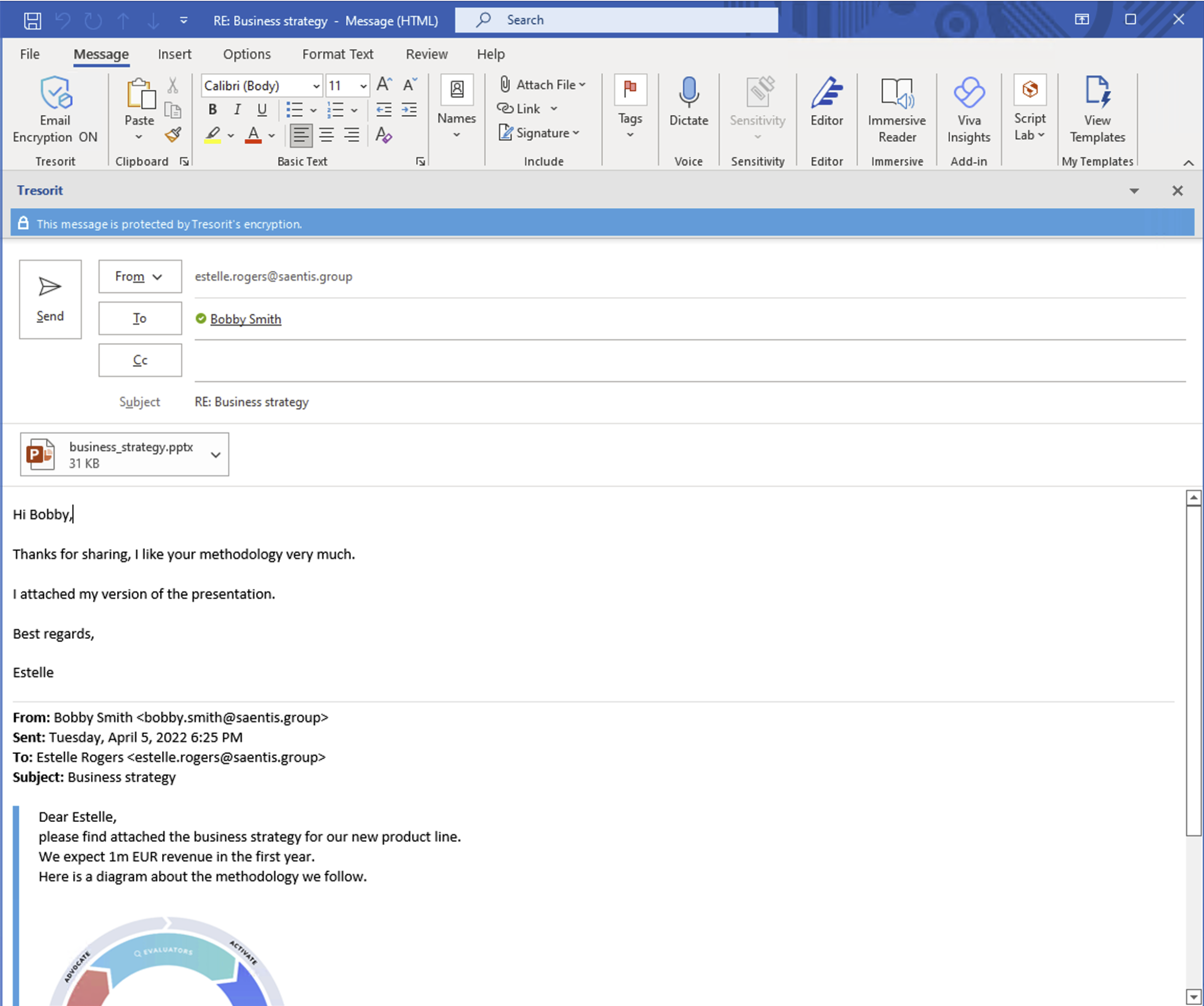The height and width of the screenshot is (1006, 1204).
Task: Click Increase Indent icon
Action: pos(409,109)
